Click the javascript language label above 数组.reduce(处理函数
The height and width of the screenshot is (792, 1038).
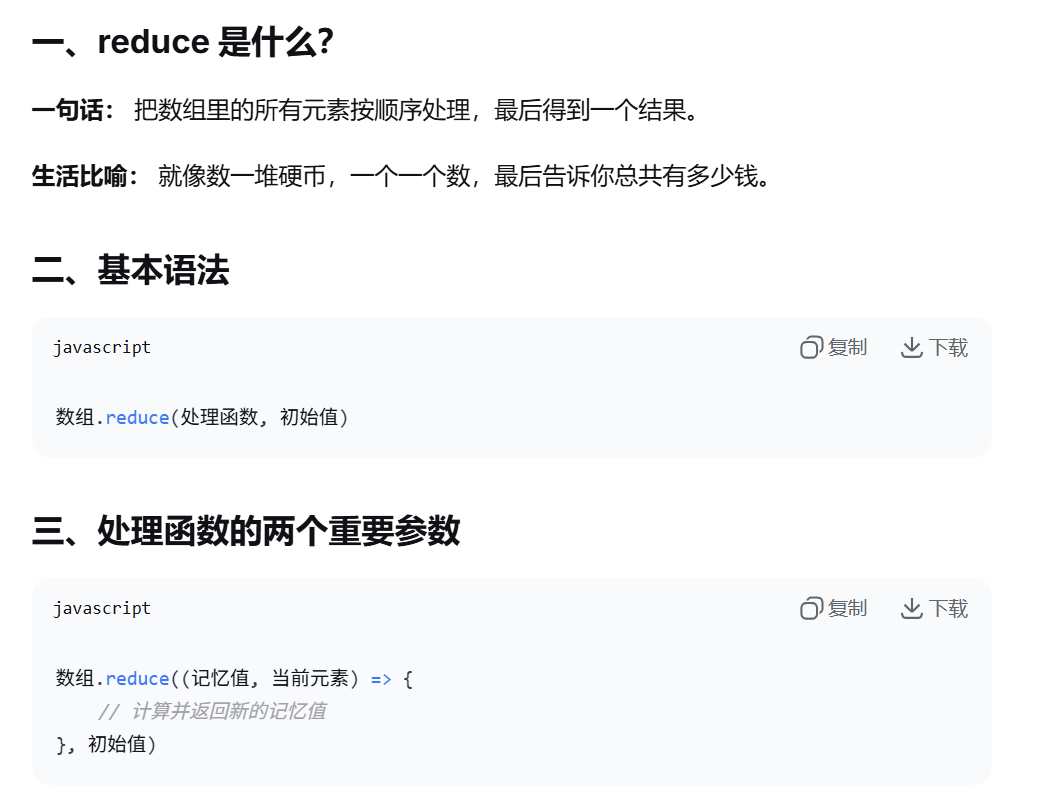click(102, 348)
